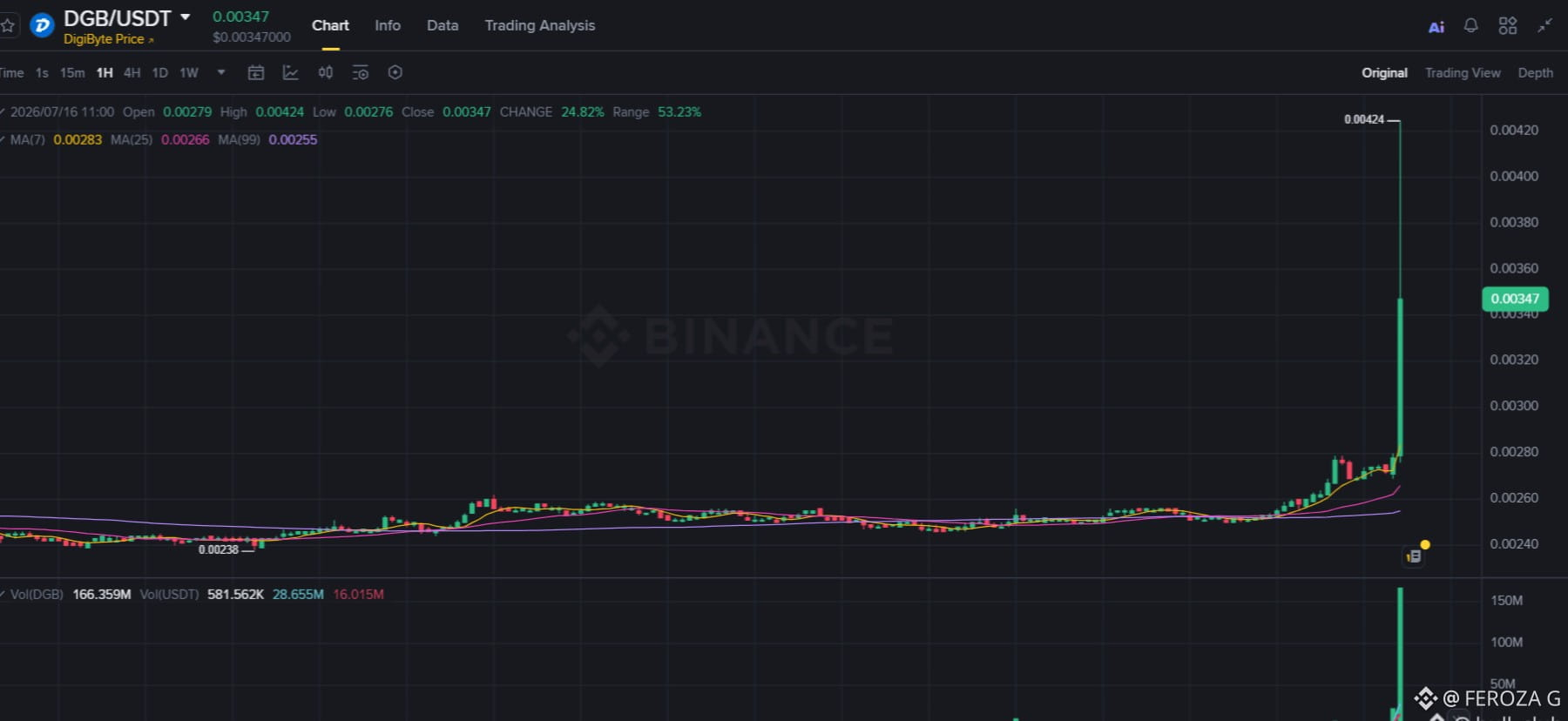
Task: Open the go-to-date calendar icon
Action: point(256,72)
